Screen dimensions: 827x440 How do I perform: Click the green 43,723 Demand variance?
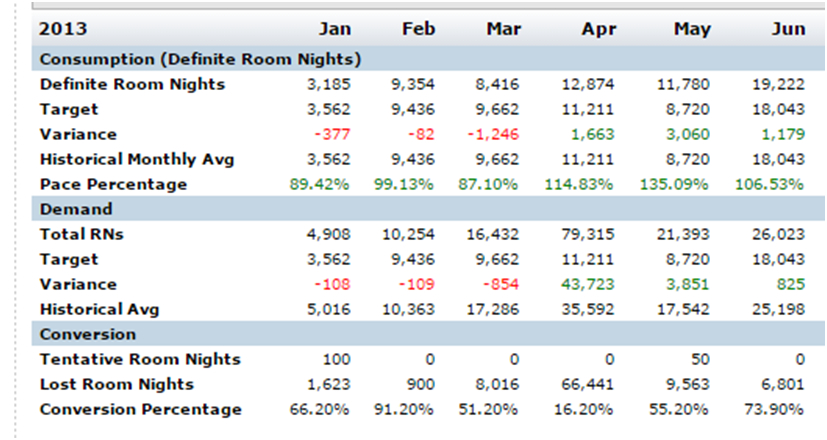pyautogui.click(x=588, y=284)
